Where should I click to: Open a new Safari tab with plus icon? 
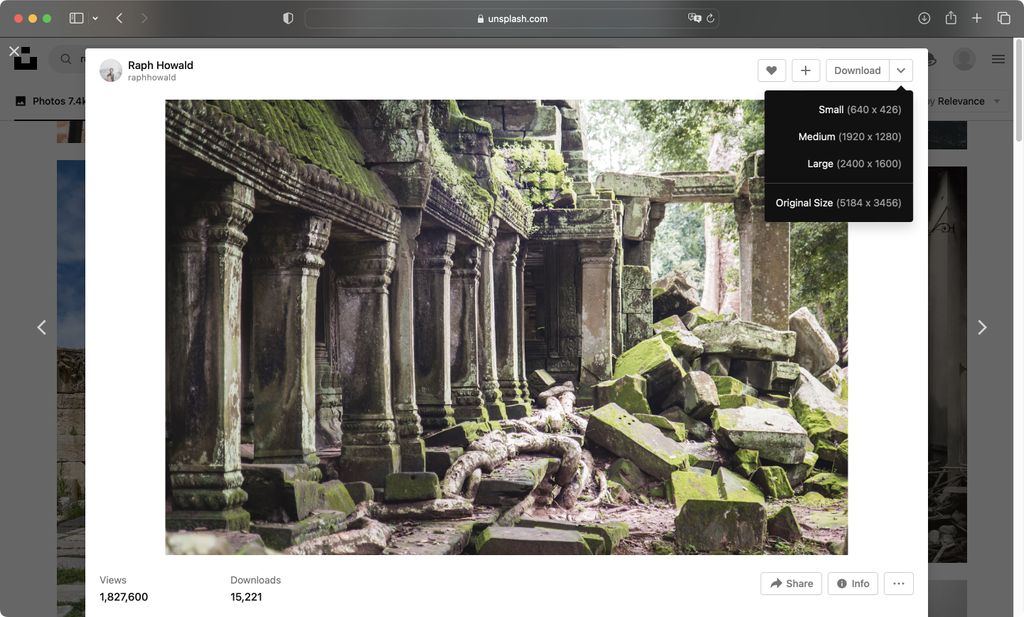click(x=976, y=17)
